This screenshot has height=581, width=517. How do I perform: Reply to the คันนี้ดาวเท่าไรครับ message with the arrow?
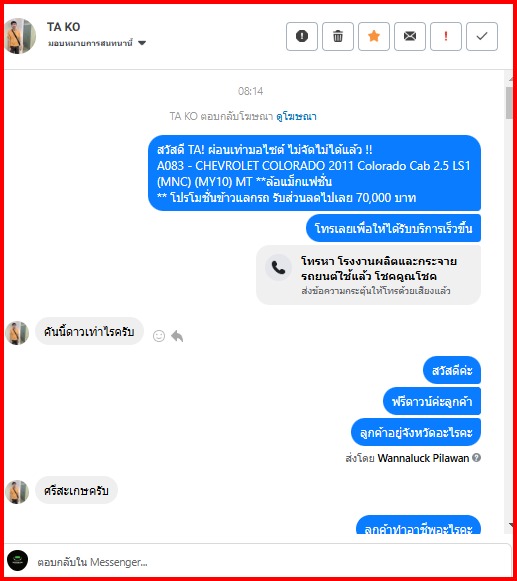coord(177,336)
